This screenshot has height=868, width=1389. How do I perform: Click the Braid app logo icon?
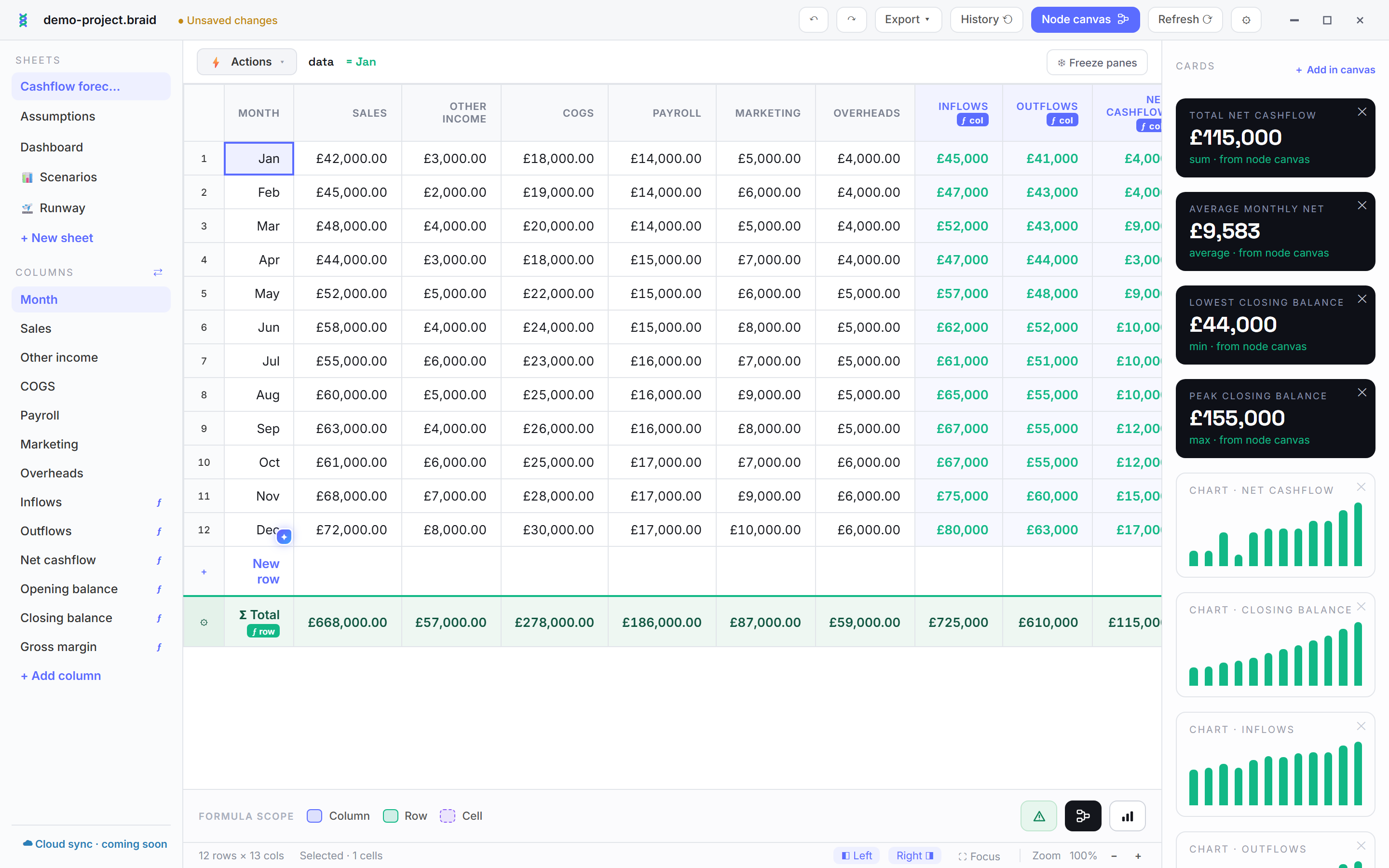point(23,20)
